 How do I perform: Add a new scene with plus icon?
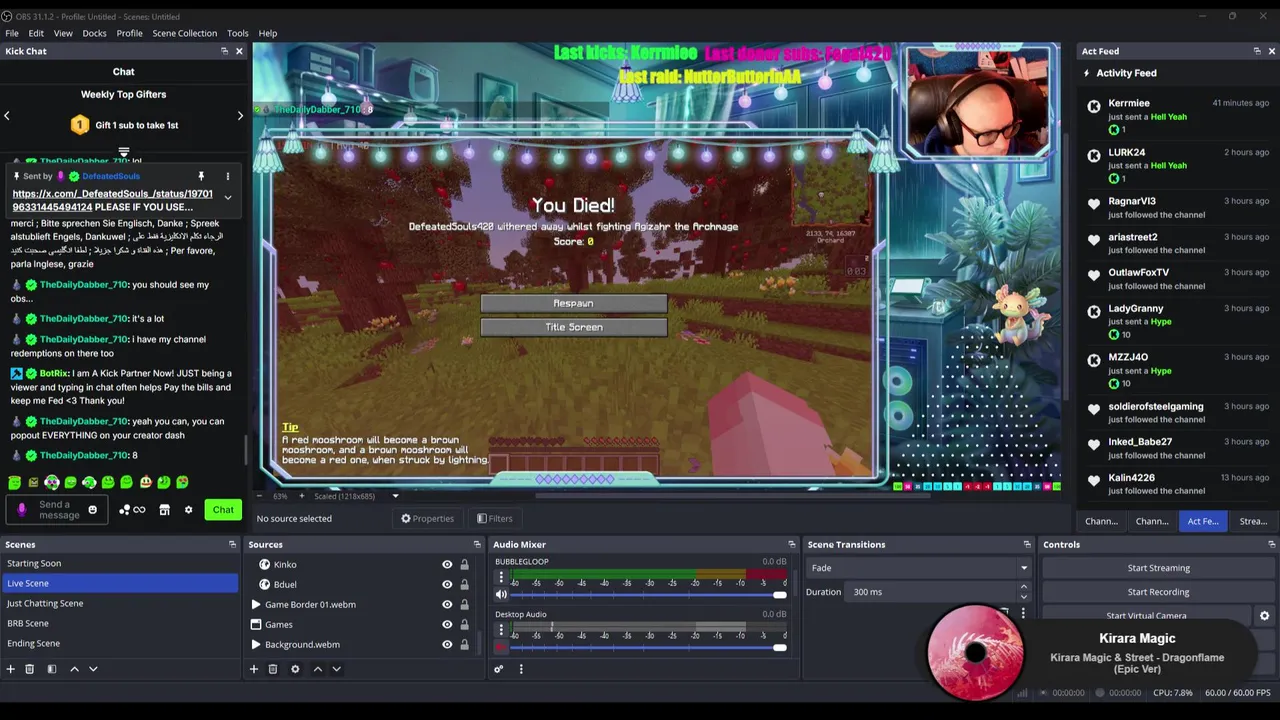click(11, 669)
